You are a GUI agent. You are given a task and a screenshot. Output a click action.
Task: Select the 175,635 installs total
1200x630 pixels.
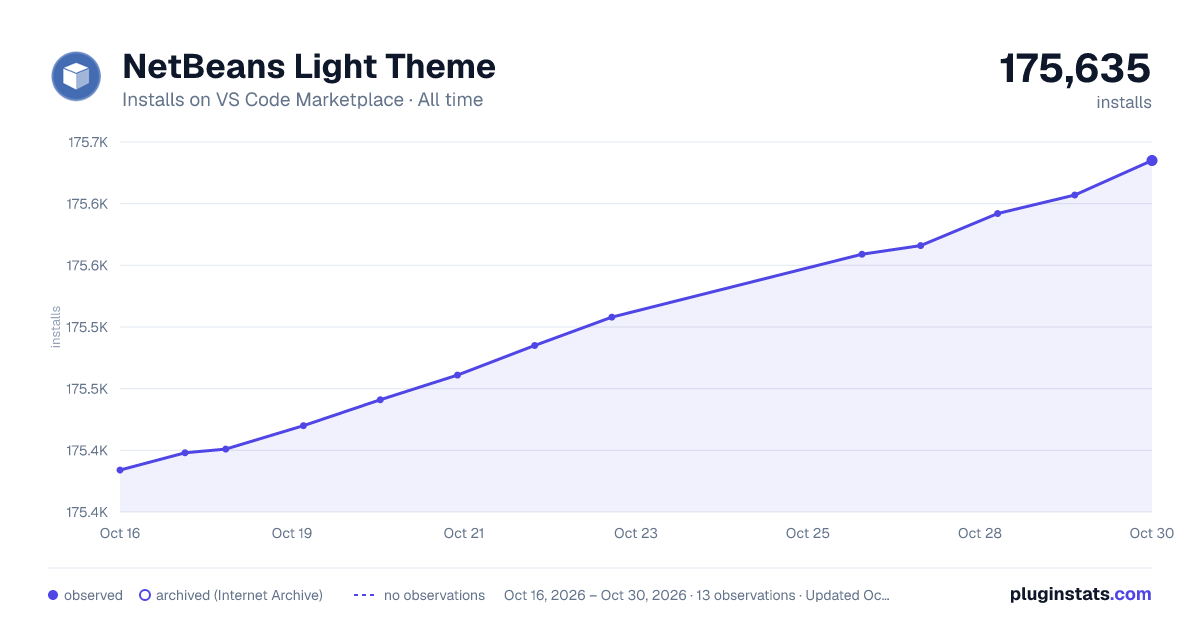(x=1075, y=69)
